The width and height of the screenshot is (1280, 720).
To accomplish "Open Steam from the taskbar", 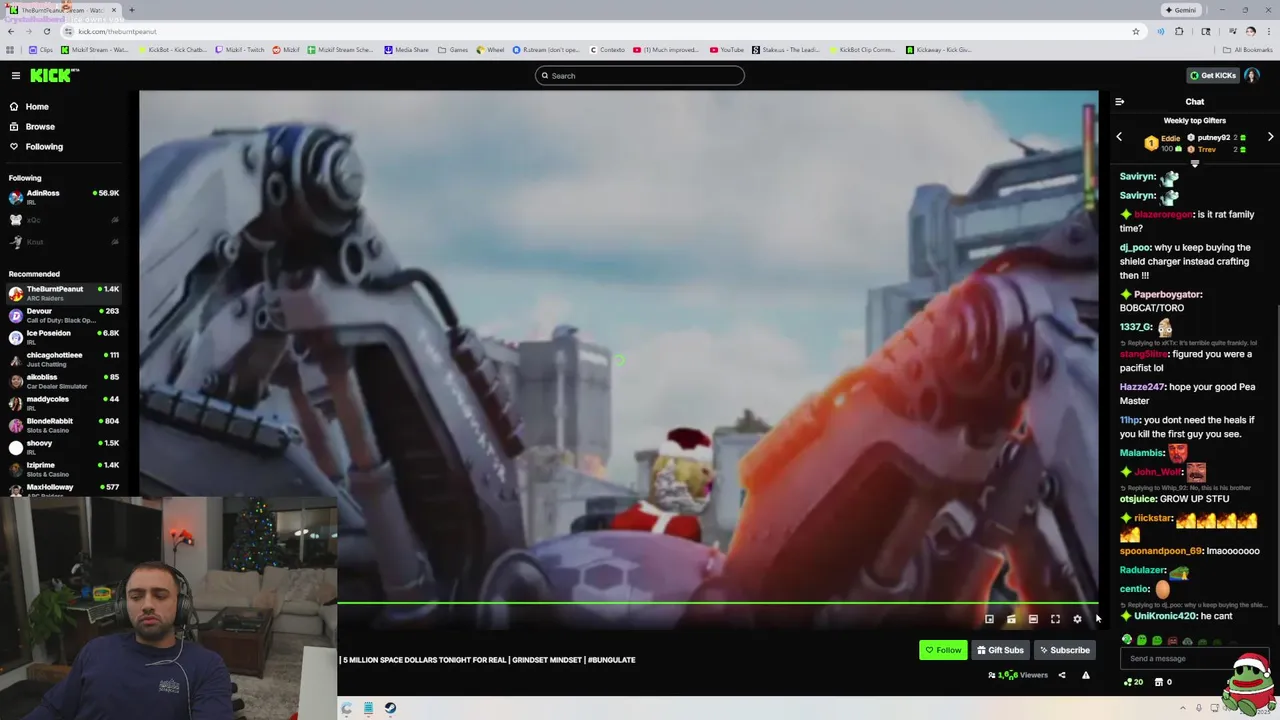I will pos(390,708).
